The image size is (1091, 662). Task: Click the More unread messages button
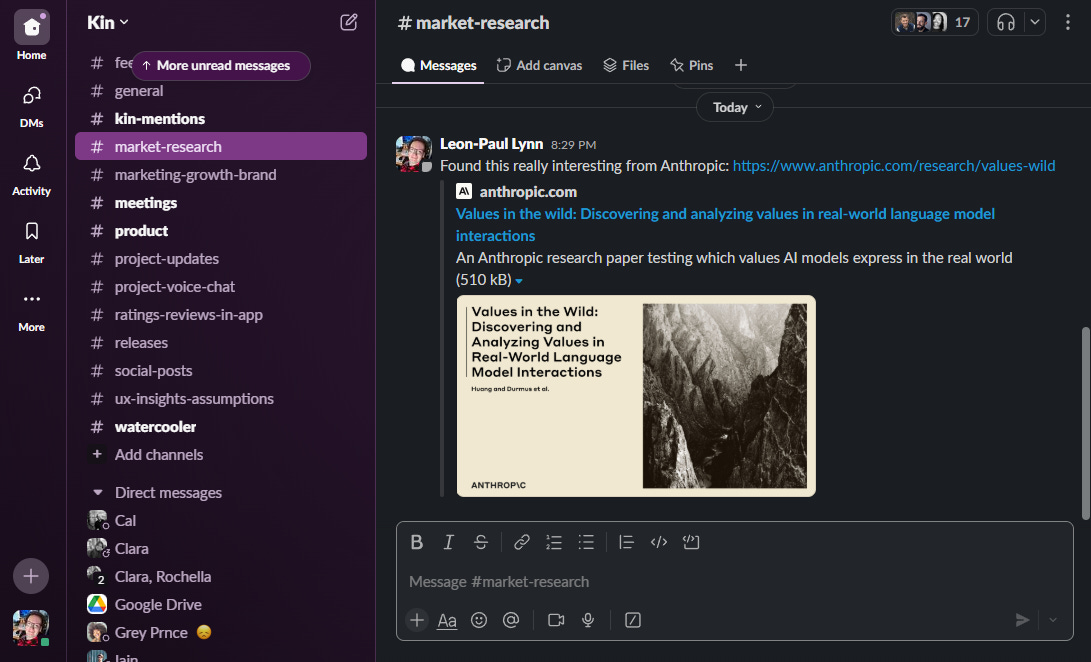221,65
